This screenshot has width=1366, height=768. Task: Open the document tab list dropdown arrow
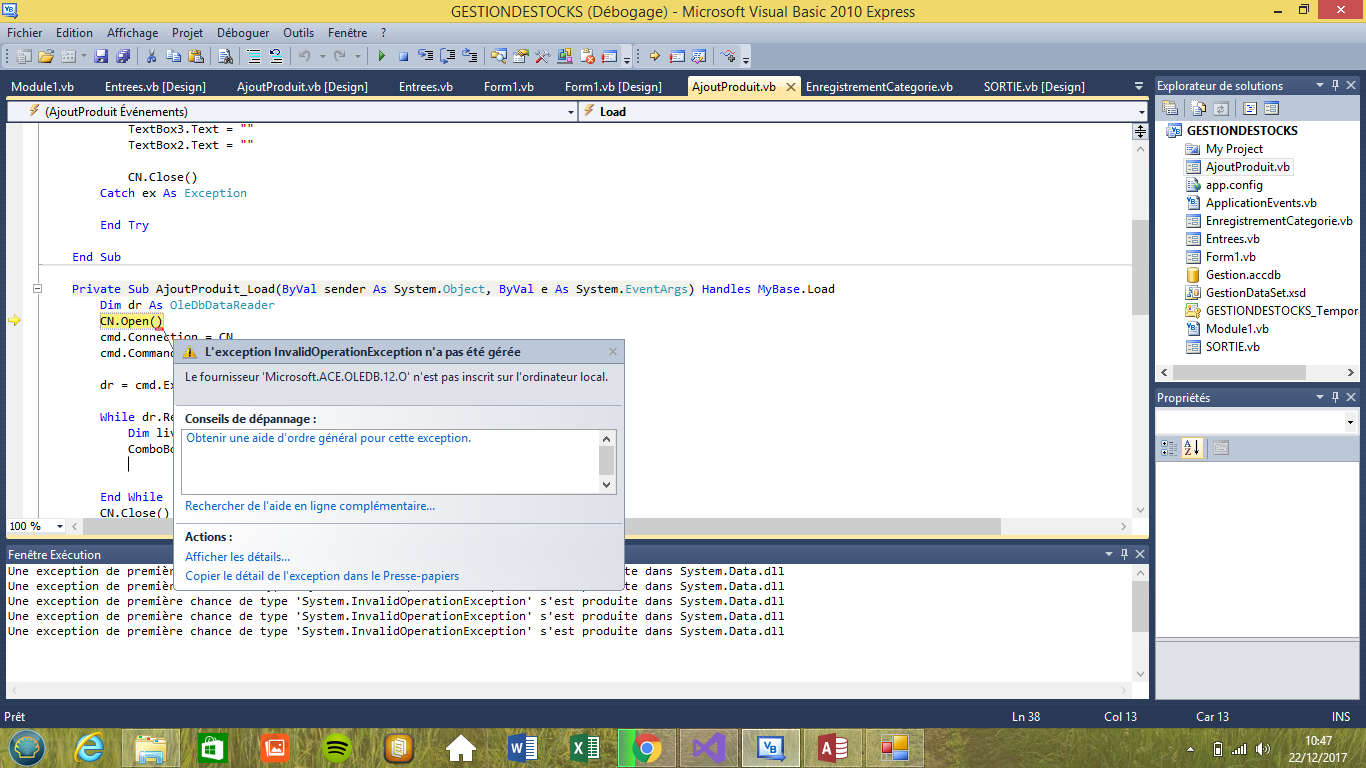(1138, 86)
